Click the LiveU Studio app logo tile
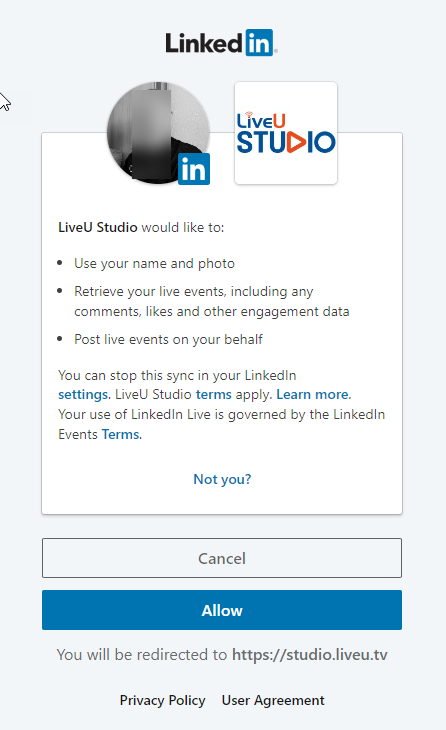Viewport: 446px width, 730px height. 286,133
